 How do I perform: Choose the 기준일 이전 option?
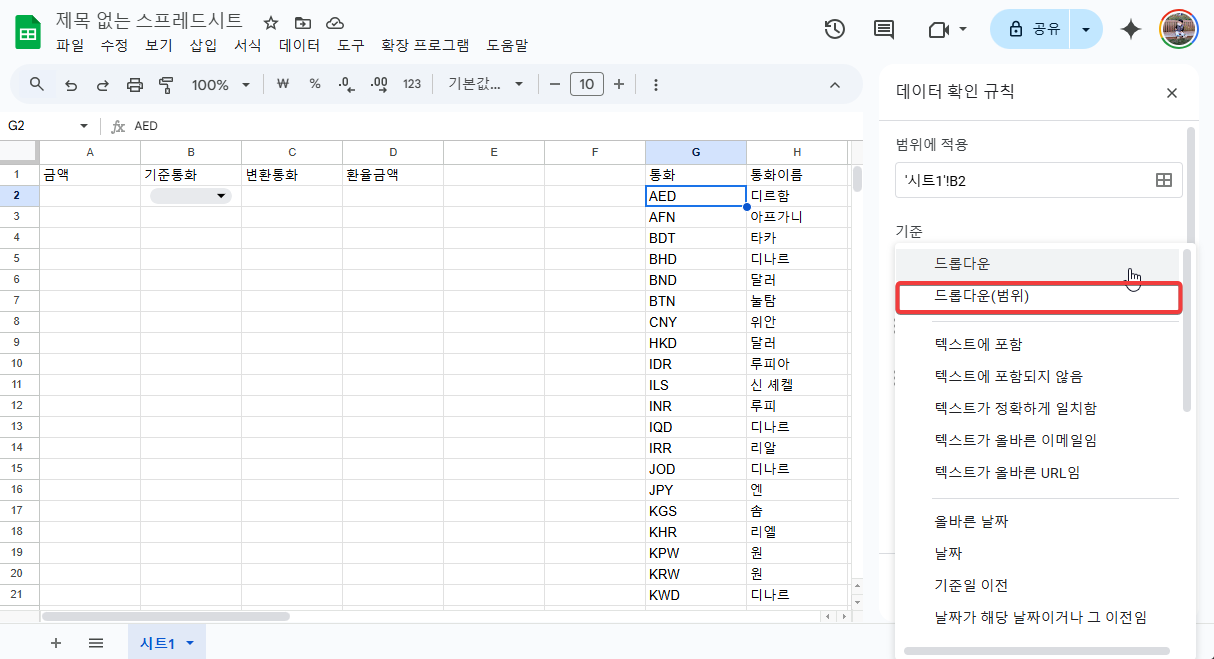pyautogui.click(x=1038, y=585)
